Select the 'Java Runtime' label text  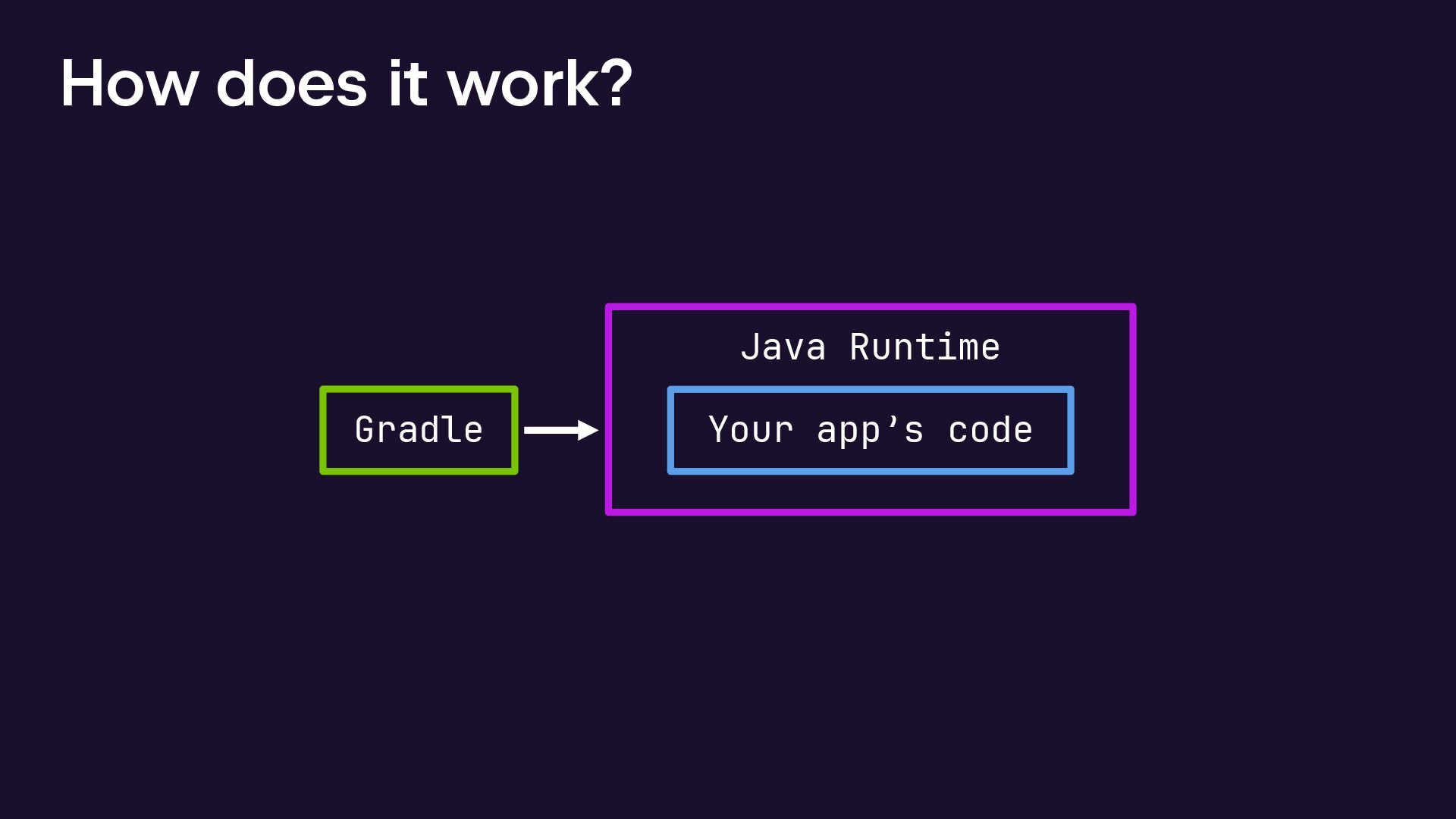[870, 347]
